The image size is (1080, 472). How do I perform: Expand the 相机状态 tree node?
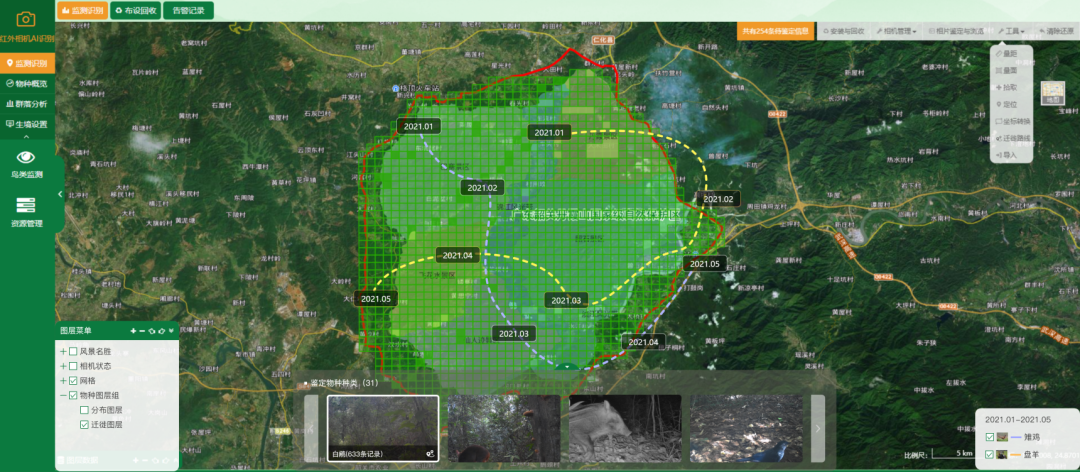pos(63,367)
